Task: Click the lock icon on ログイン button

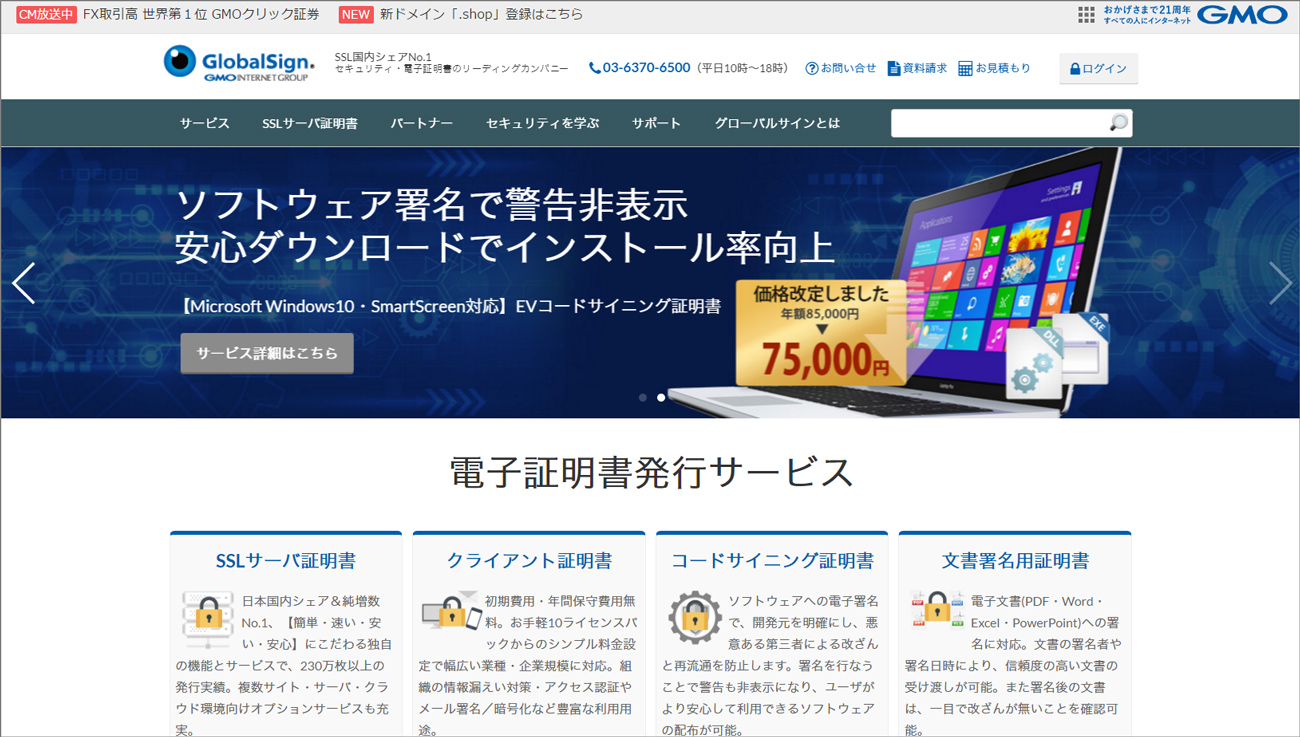Action: (1075, 69)
